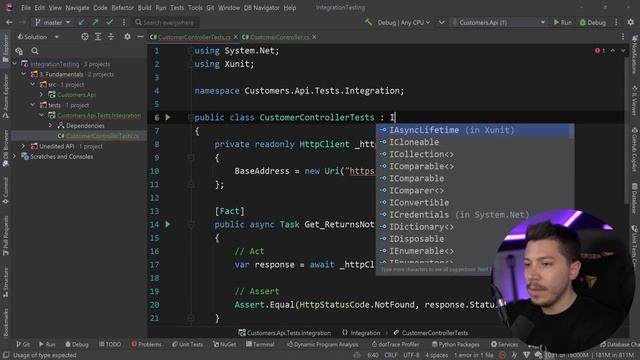Click the error indicator in the editor corner

click(600, 51)
